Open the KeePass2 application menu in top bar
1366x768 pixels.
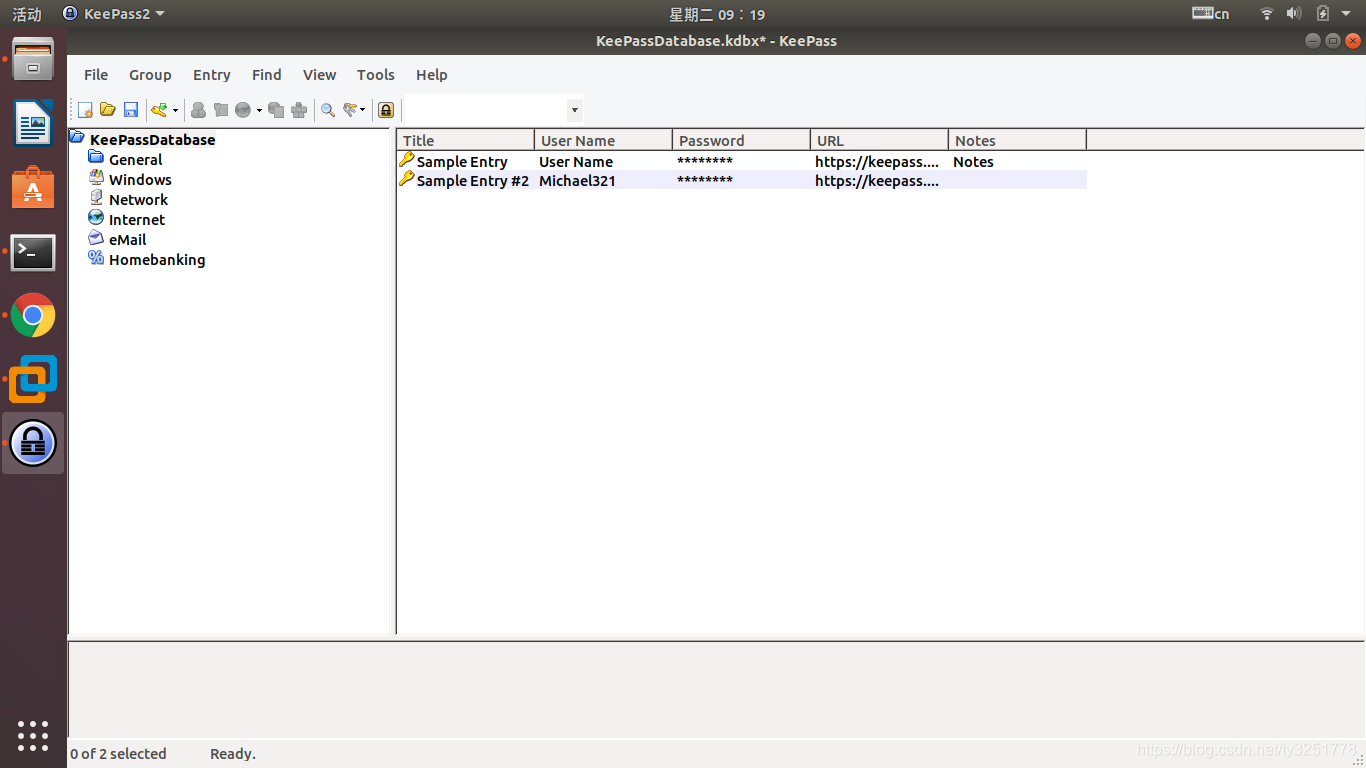114,14
